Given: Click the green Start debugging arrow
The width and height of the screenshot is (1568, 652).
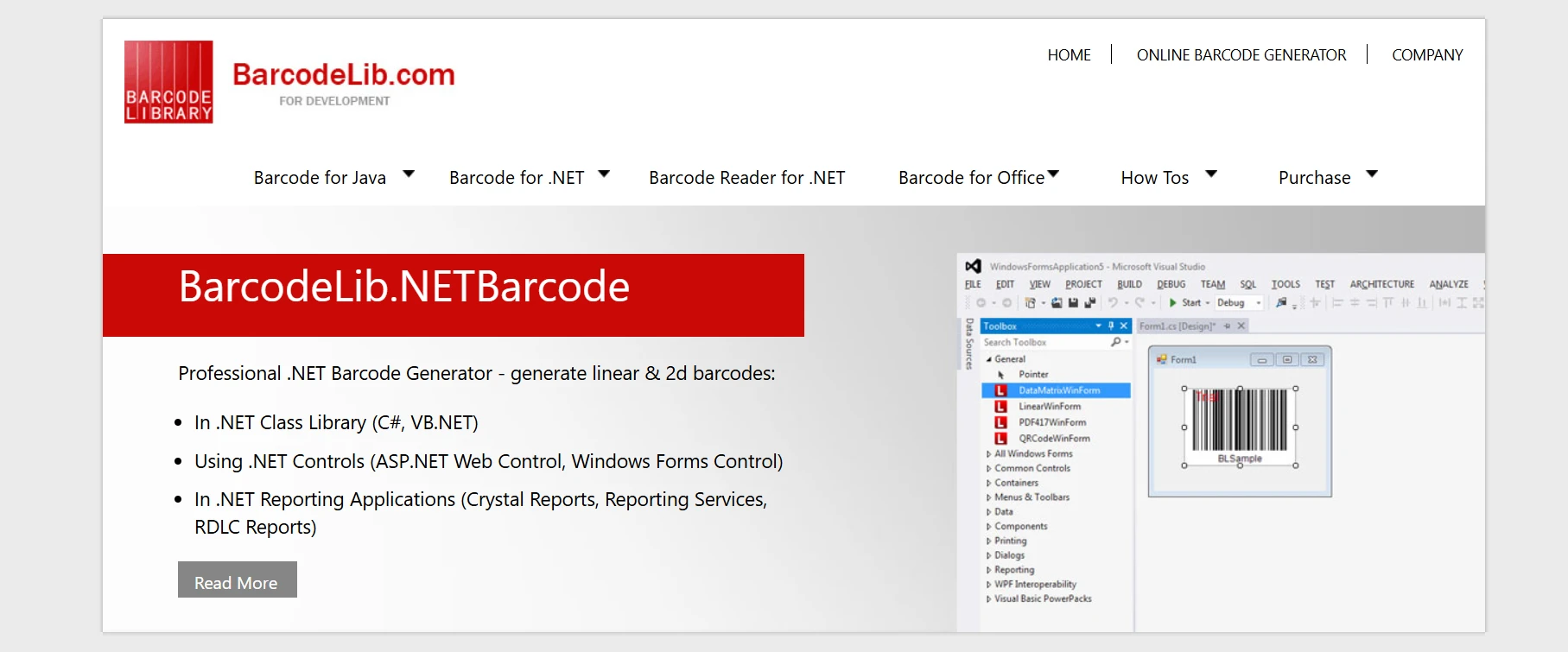Looking at the screenshot, I should pyautogui.click(x=1172, y=303).
